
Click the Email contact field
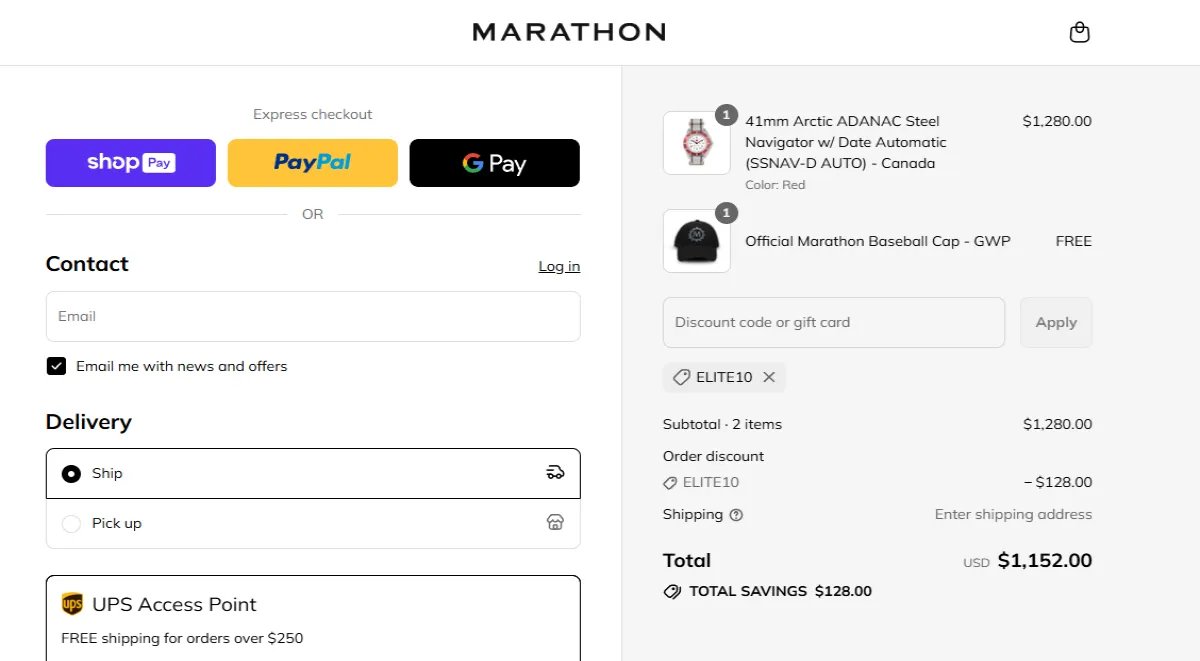click(x=312, y=316)
